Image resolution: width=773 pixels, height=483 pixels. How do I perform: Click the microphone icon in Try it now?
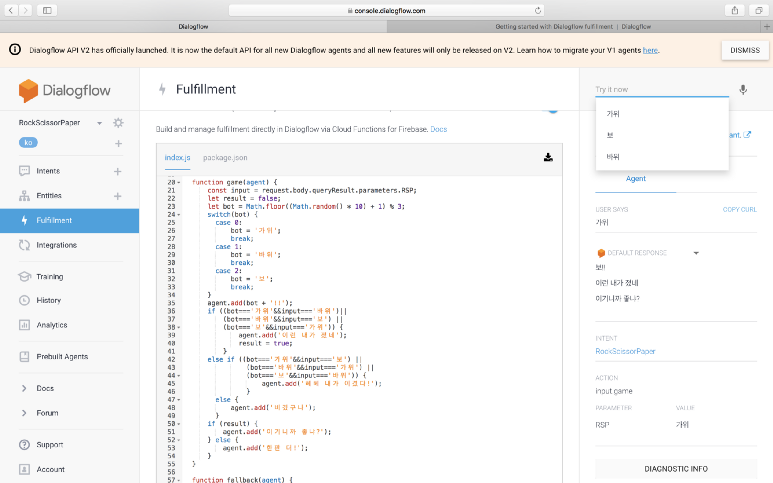pyautogui.click(x=743, y=89)
